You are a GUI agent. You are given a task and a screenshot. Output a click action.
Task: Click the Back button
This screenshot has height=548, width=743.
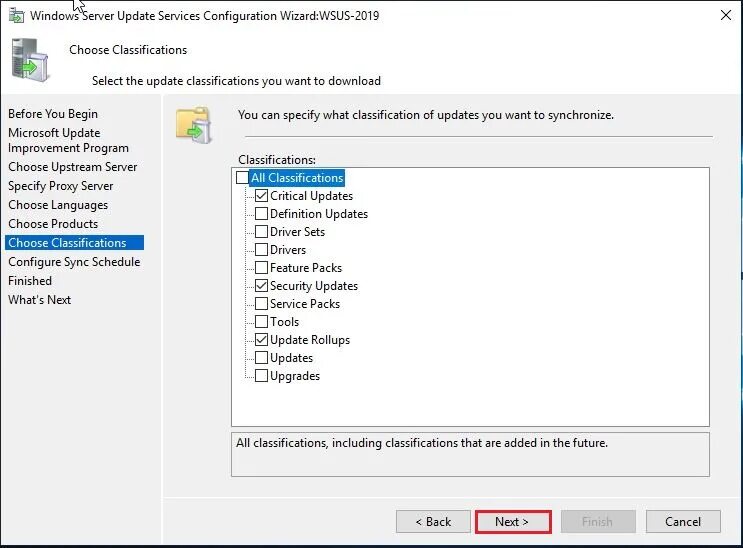pyautogui.click(x=433, y=522)
